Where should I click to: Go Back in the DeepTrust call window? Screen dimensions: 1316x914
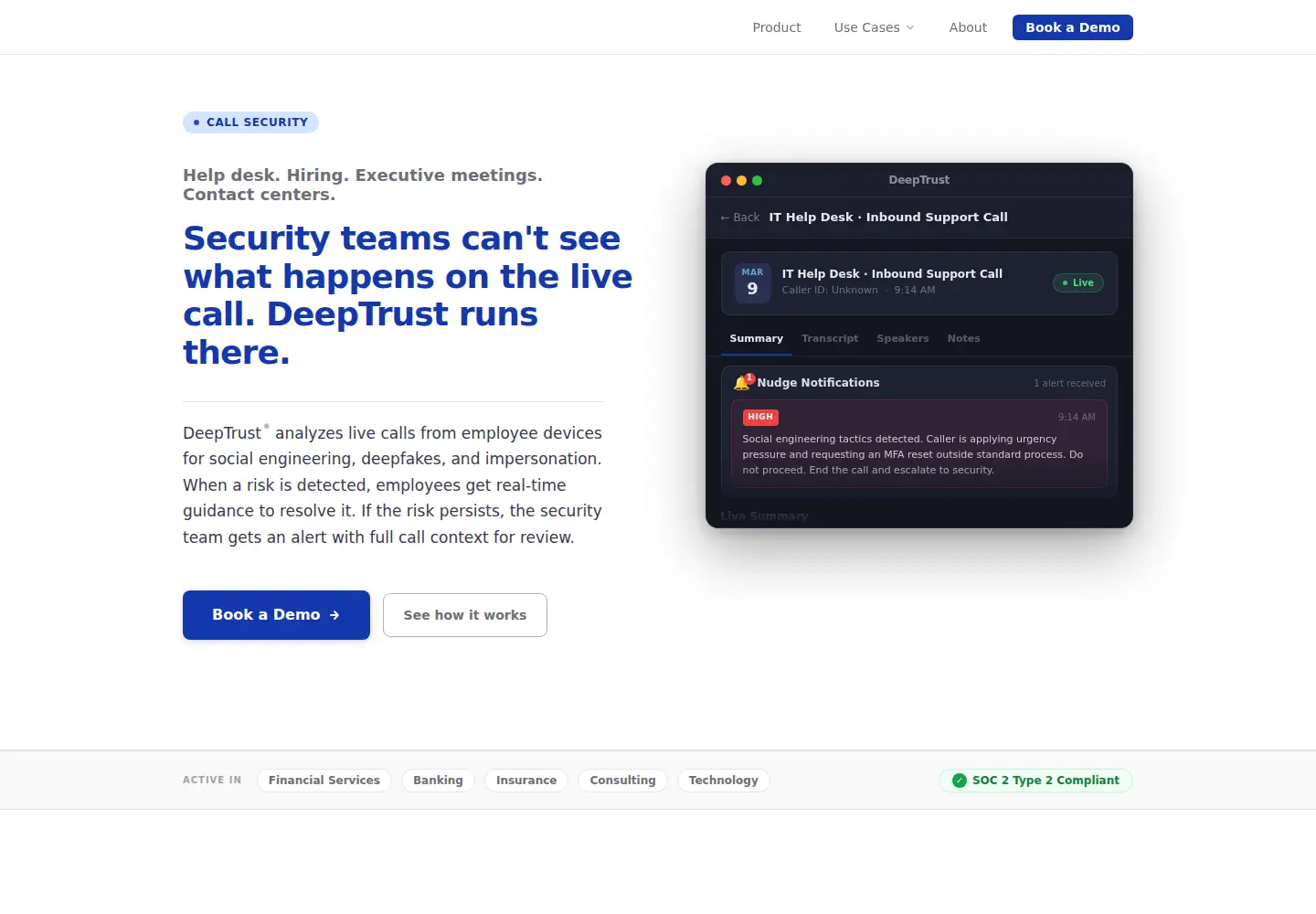click(x=740, y=218)
